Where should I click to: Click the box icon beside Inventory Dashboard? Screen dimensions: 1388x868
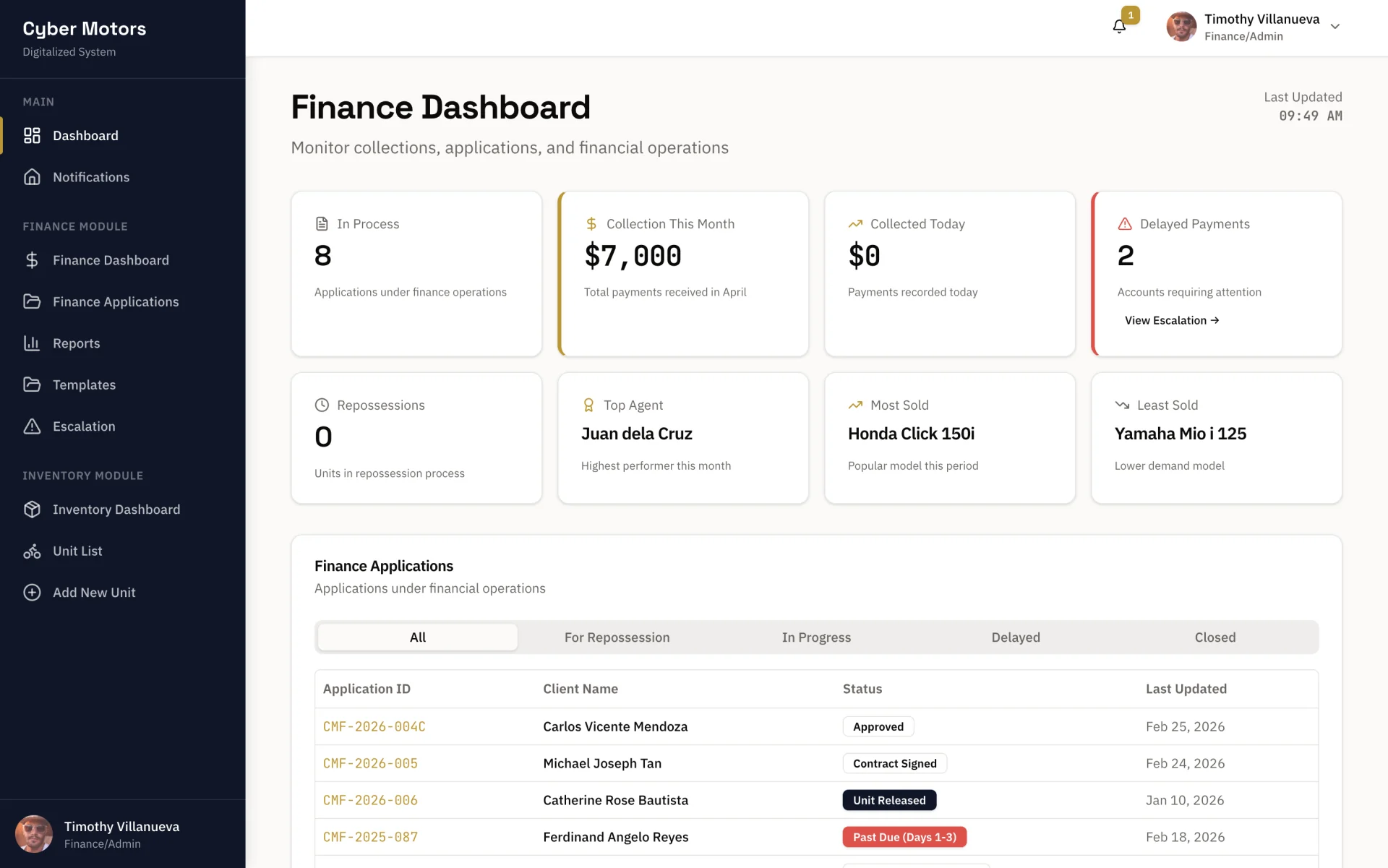point(32,510)
